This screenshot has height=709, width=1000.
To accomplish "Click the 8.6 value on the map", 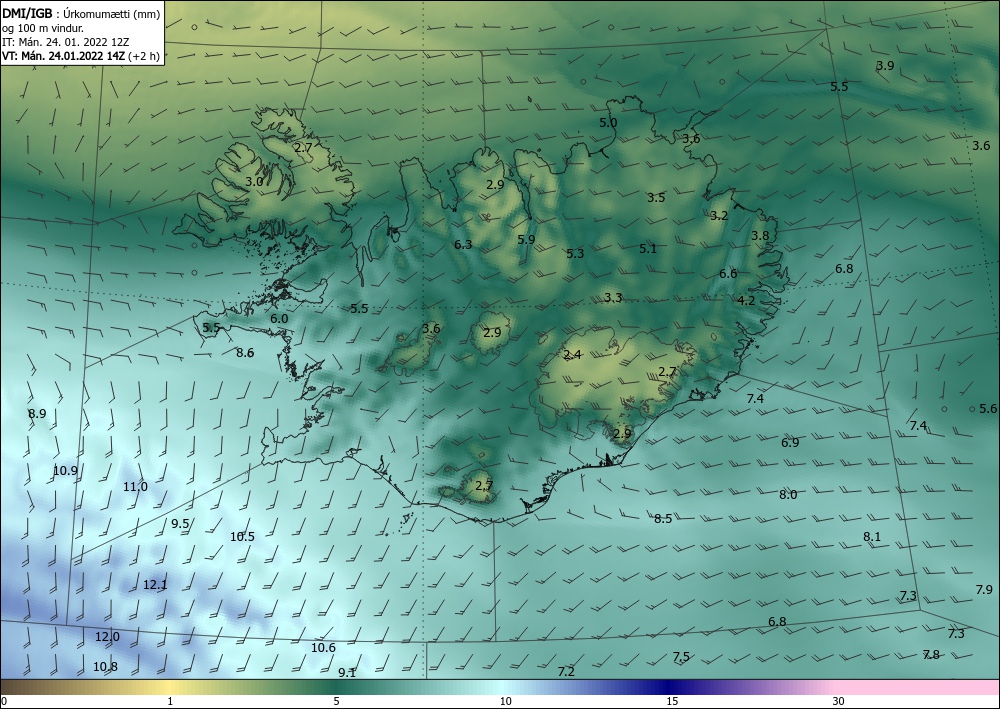I will pyautogui.click(x=245, y=353).
